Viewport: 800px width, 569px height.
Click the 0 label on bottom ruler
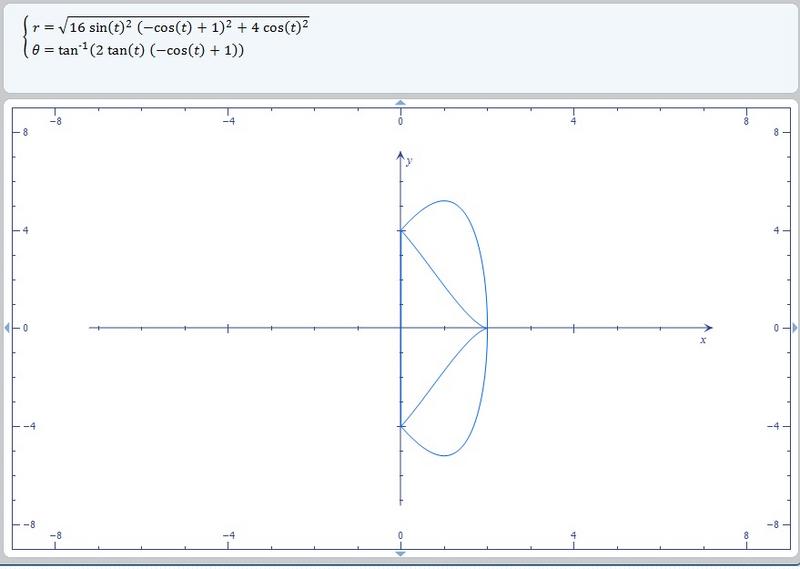coord(400,535)
